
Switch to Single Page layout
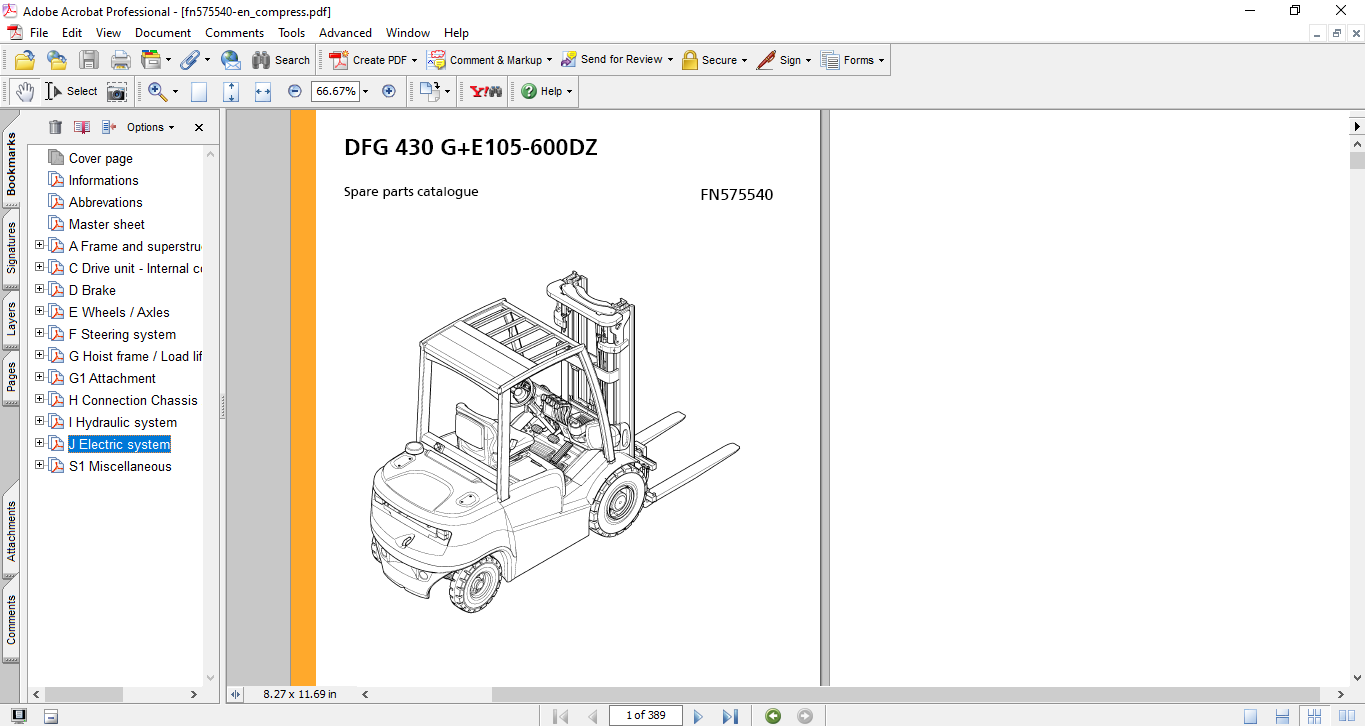pos(1251,715)
